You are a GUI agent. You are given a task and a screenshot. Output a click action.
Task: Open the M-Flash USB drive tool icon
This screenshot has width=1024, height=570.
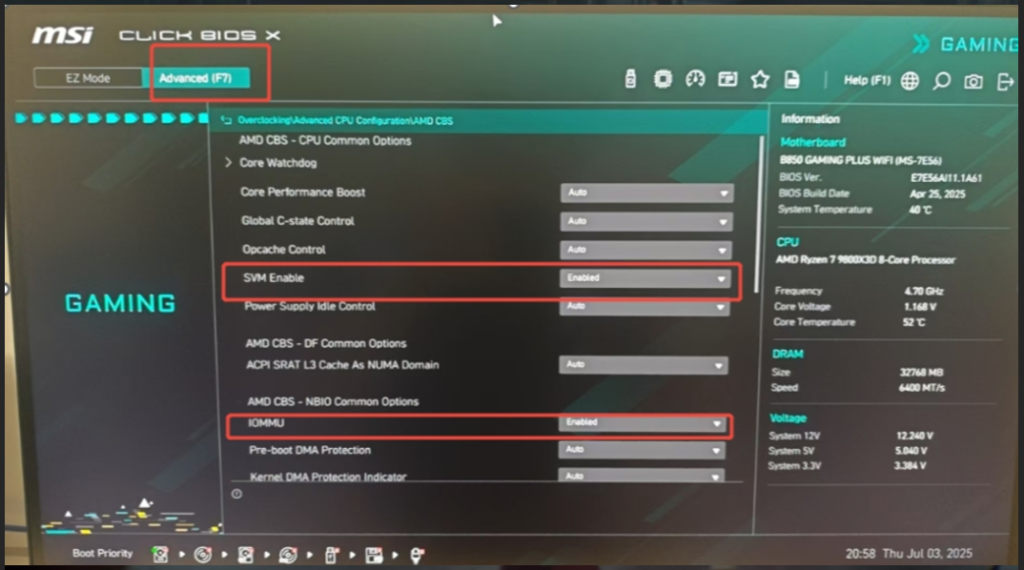tap(630, 79)
